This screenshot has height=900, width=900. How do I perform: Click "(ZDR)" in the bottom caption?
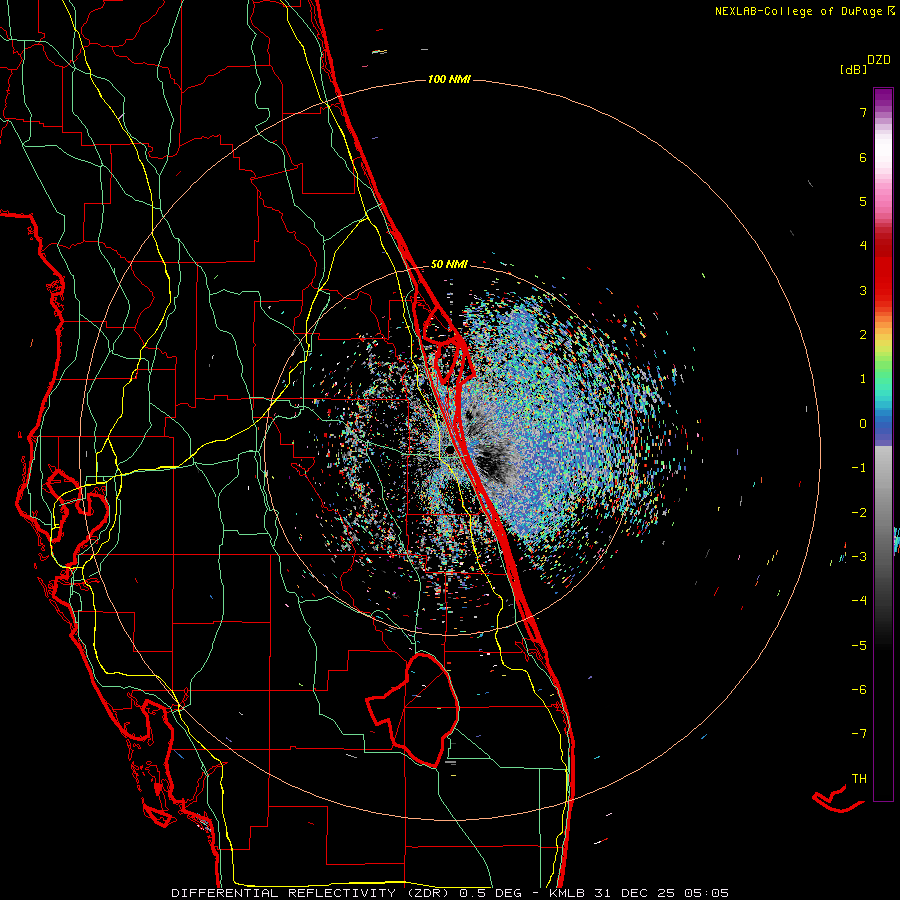pyautogui.click(x=429, y=893)
